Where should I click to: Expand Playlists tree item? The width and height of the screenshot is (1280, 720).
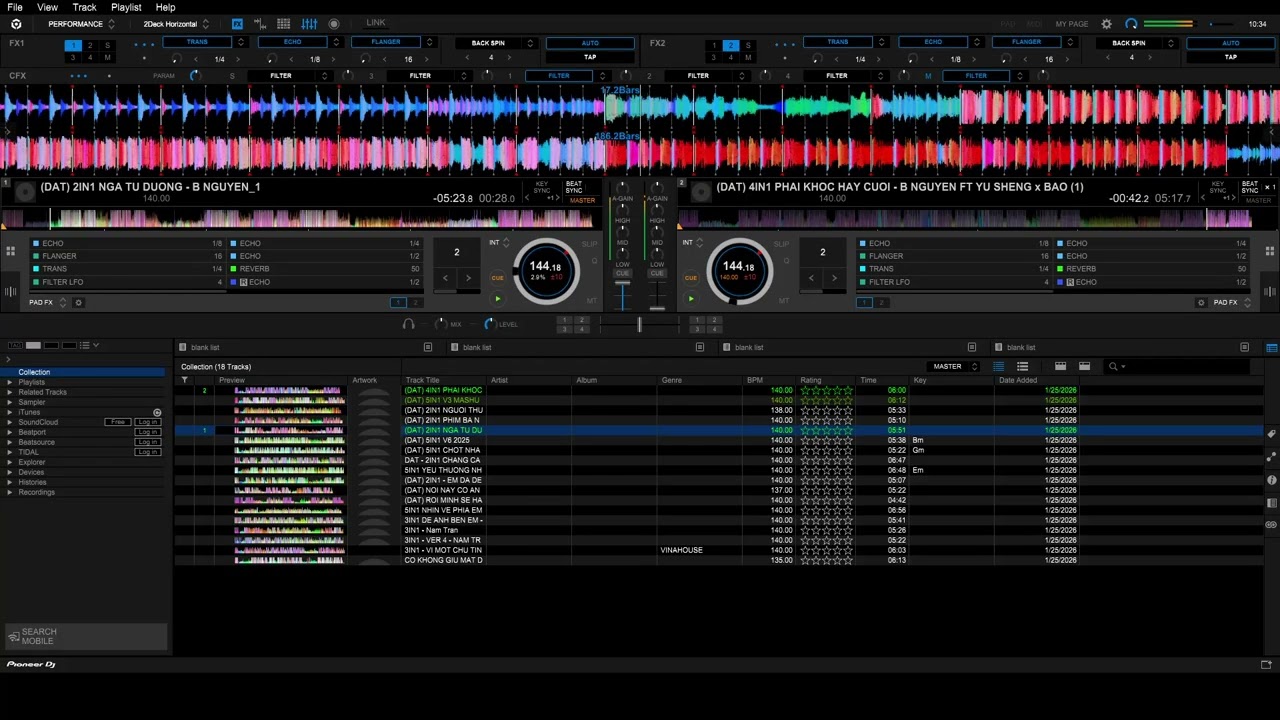10,382
